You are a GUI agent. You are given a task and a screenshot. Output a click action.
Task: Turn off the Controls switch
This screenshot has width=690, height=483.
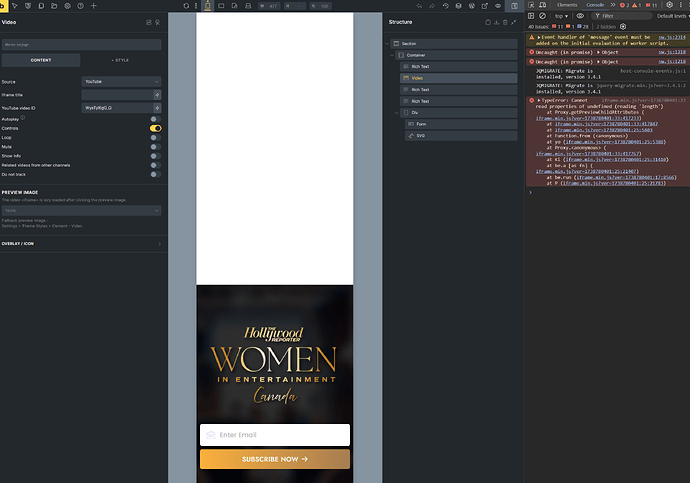pos(156,128)
